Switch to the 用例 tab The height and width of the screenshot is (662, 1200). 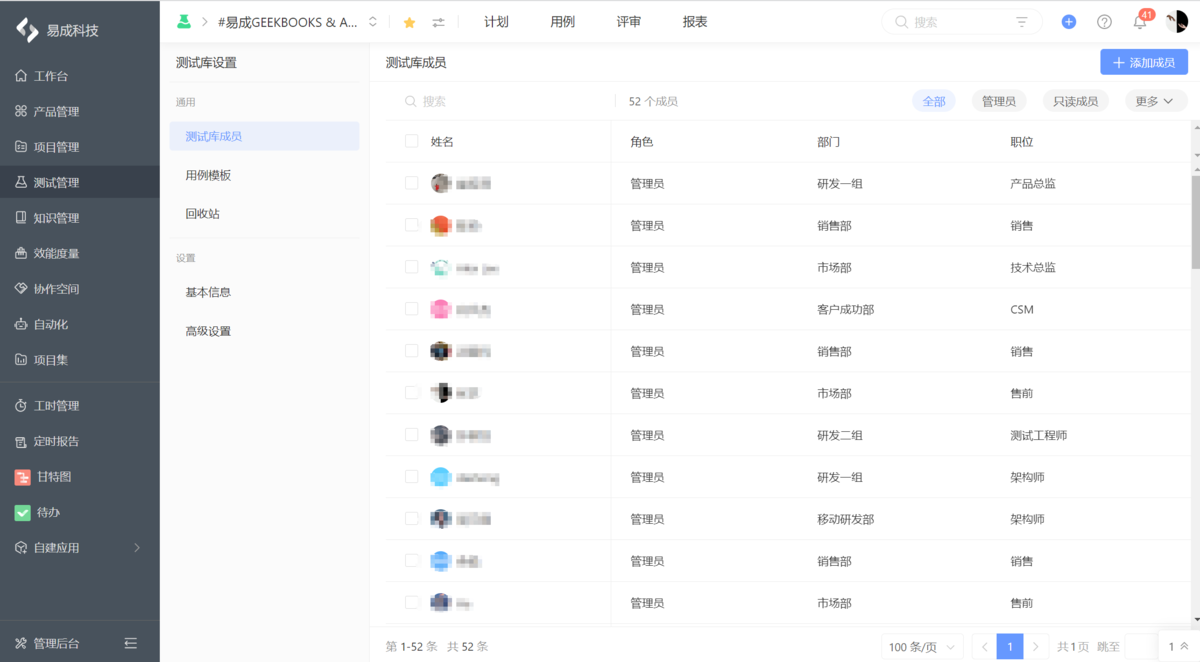[562, 21]
